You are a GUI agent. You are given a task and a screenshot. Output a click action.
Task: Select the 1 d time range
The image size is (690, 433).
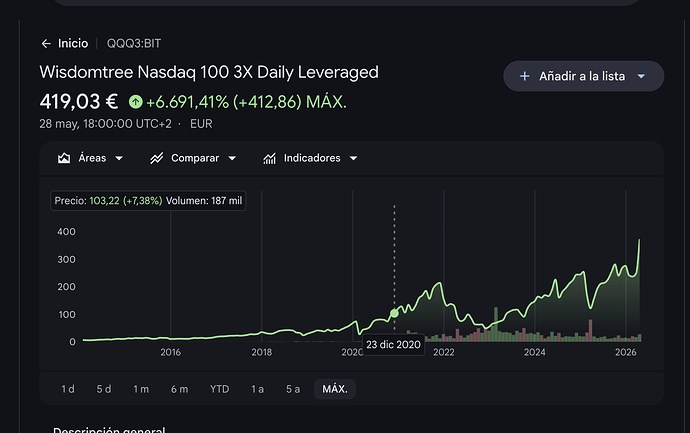coord(68,389)
